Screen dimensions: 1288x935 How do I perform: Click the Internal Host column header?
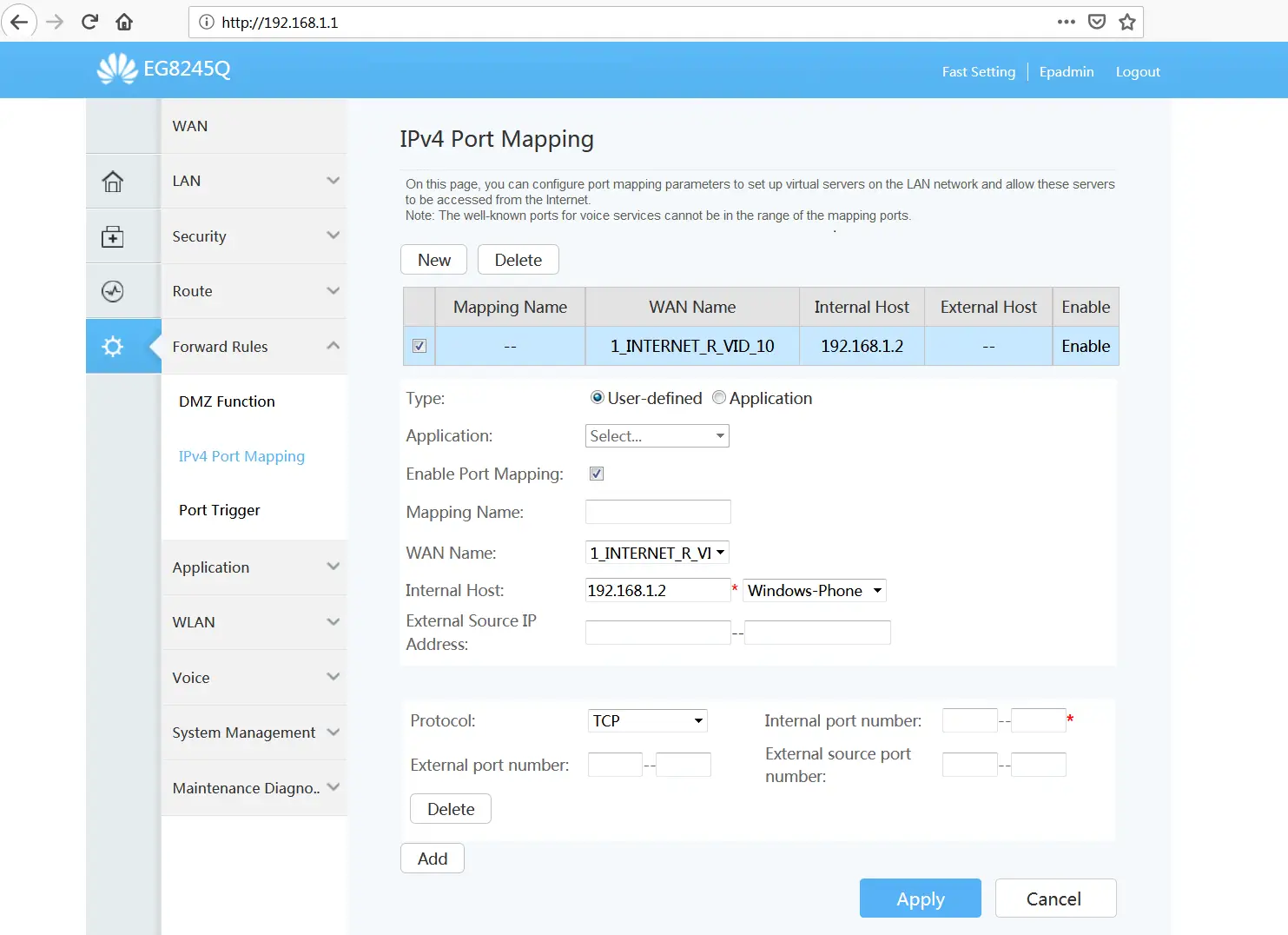pos(862,307)
